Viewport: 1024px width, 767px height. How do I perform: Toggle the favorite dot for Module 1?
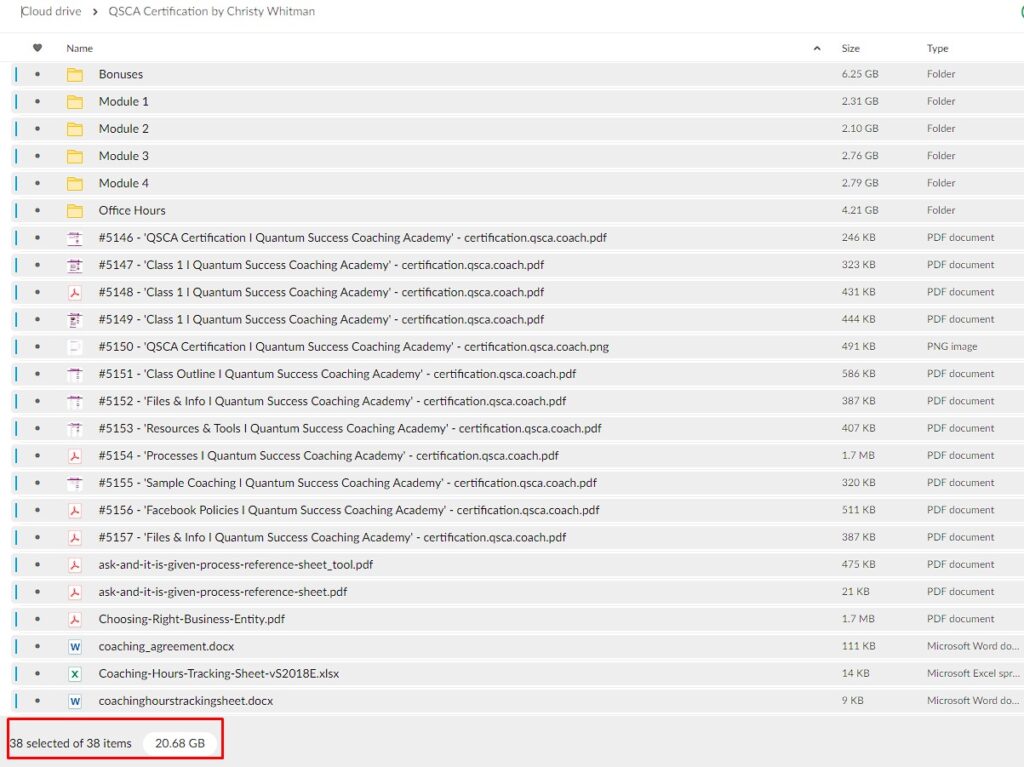(x=38, y=102)
